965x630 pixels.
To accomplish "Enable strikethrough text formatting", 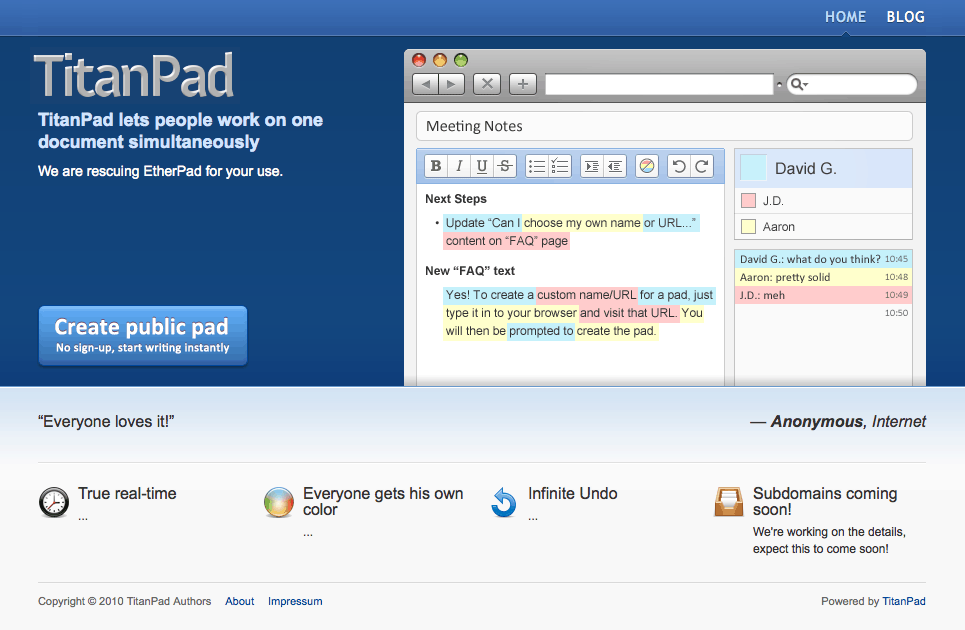I will tap(505, 167).
